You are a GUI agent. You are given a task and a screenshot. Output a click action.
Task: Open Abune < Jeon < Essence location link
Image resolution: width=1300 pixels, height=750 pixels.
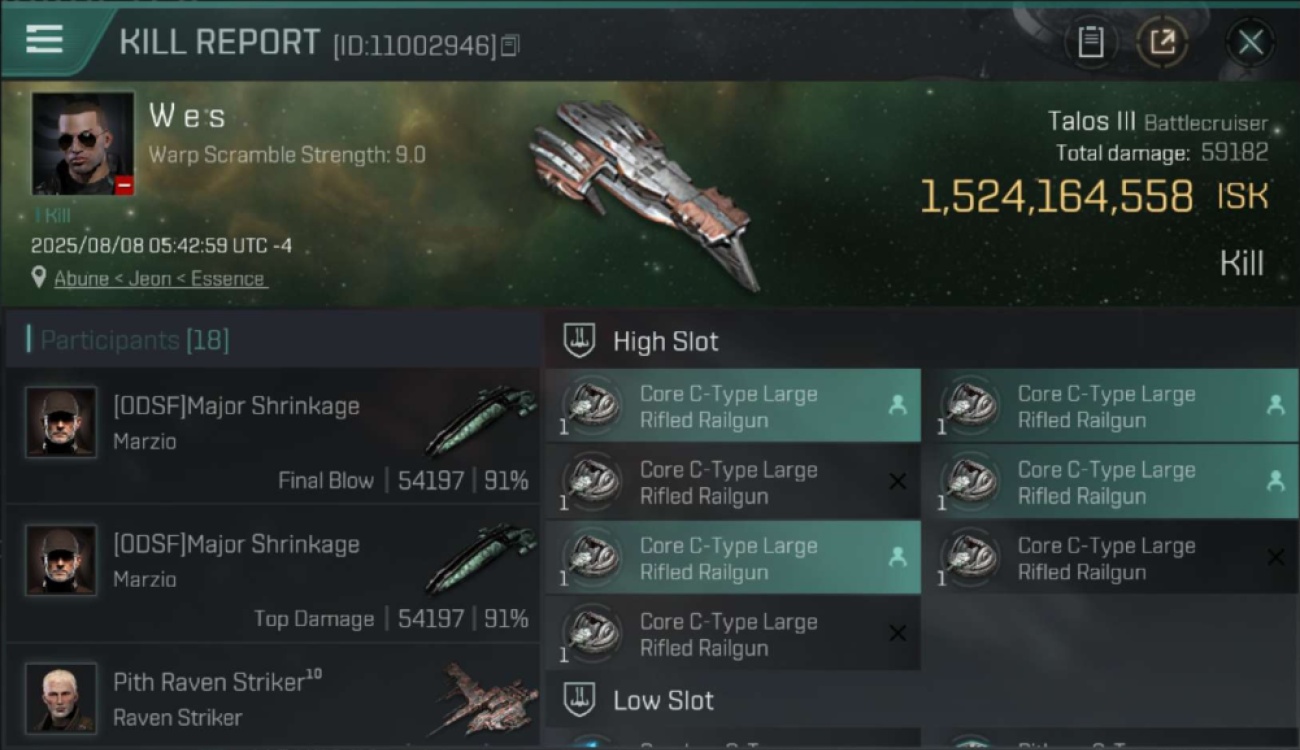(x=160, y=279)
